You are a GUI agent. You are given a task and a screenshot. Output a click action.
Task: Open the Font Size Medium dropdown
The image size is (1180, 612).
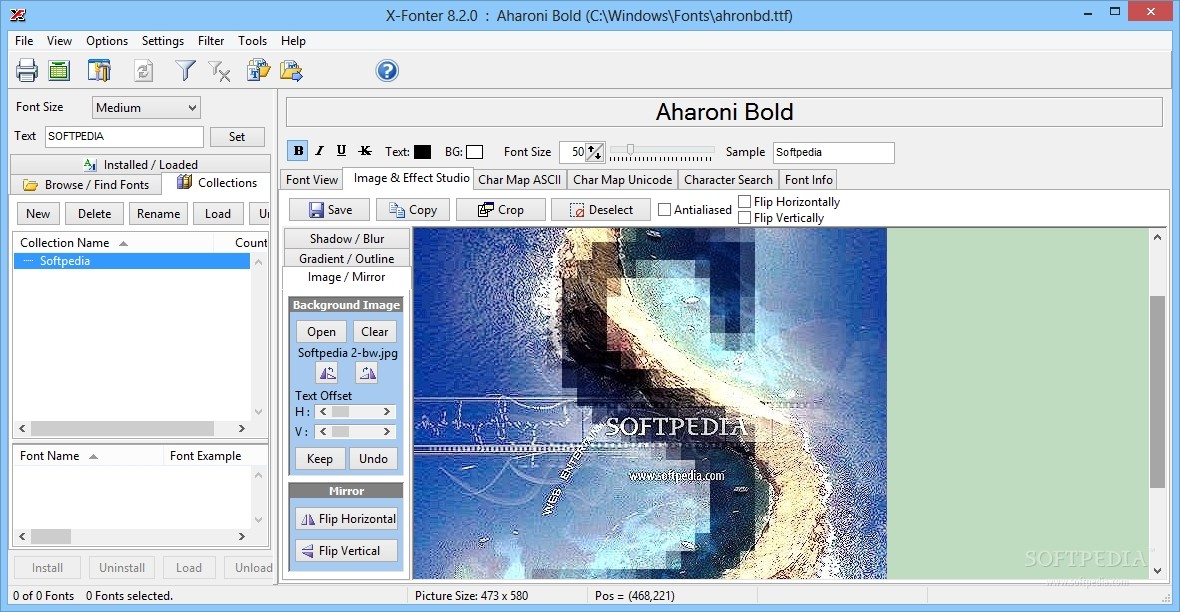click(x=146, y=108)
